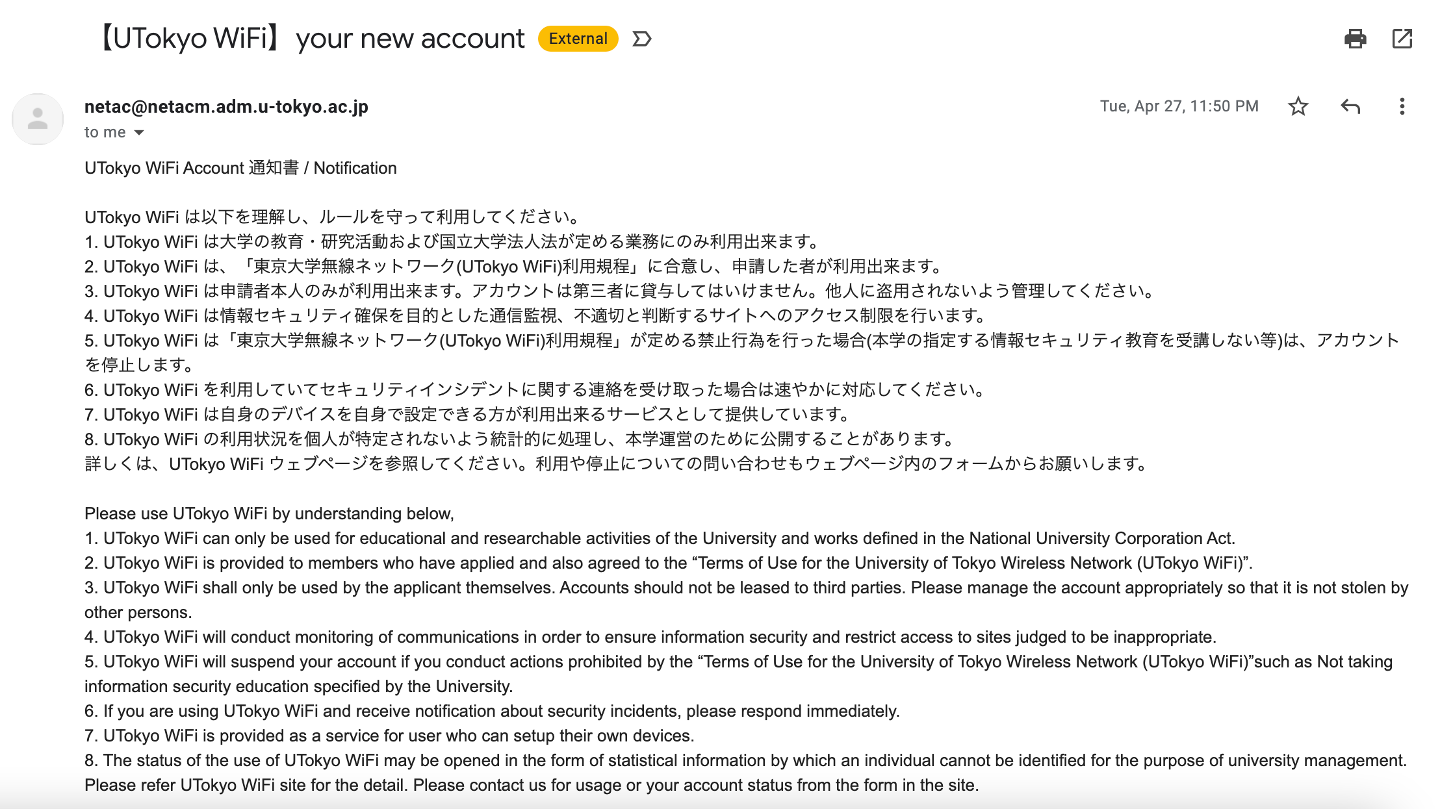Open the three-dot More options menu
This screenshot has height=810, width=1440.
coord(1402,106)
